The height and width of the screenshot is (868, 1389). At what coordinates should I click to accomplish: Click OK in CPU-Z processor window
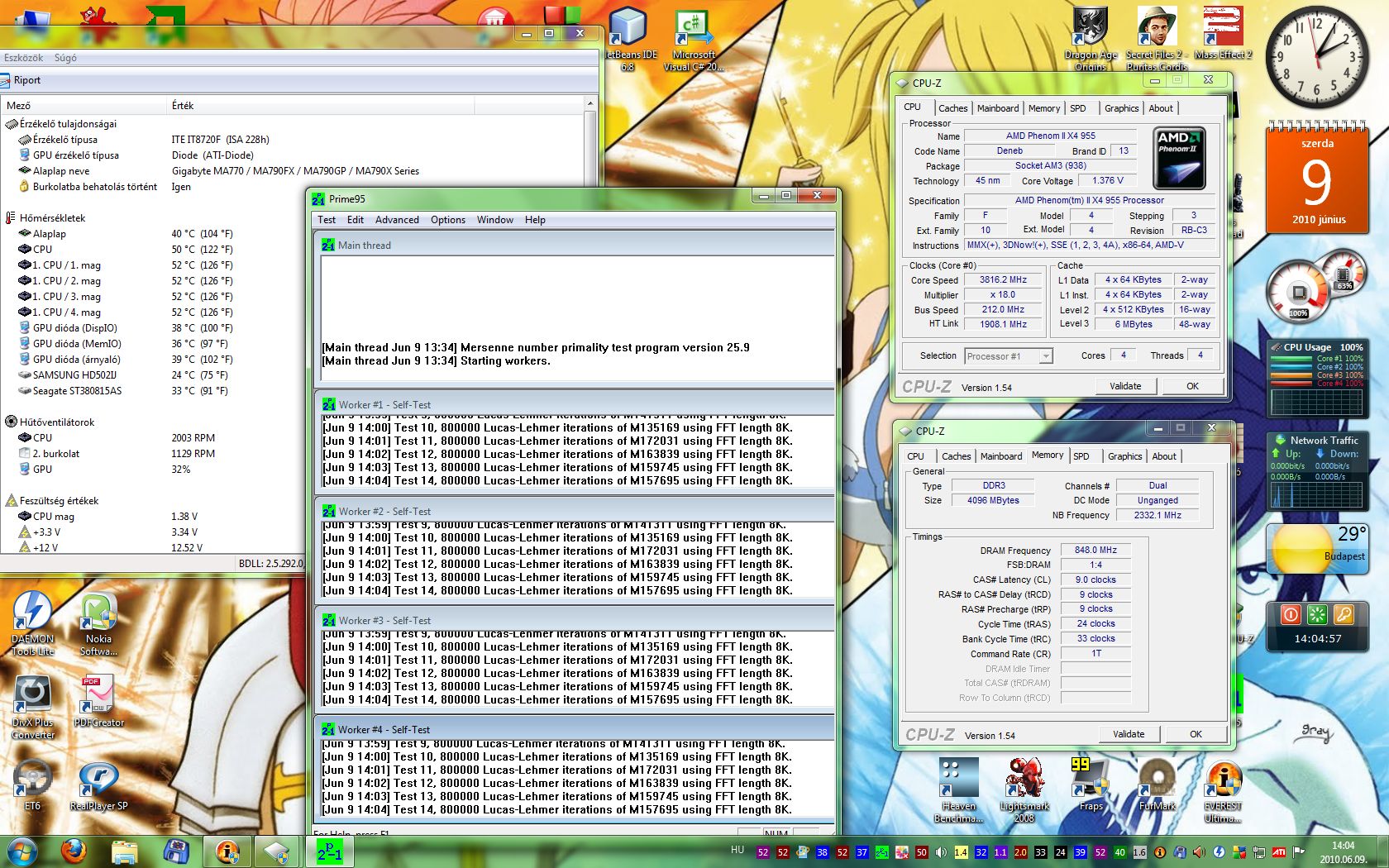tap(1192, 386)
